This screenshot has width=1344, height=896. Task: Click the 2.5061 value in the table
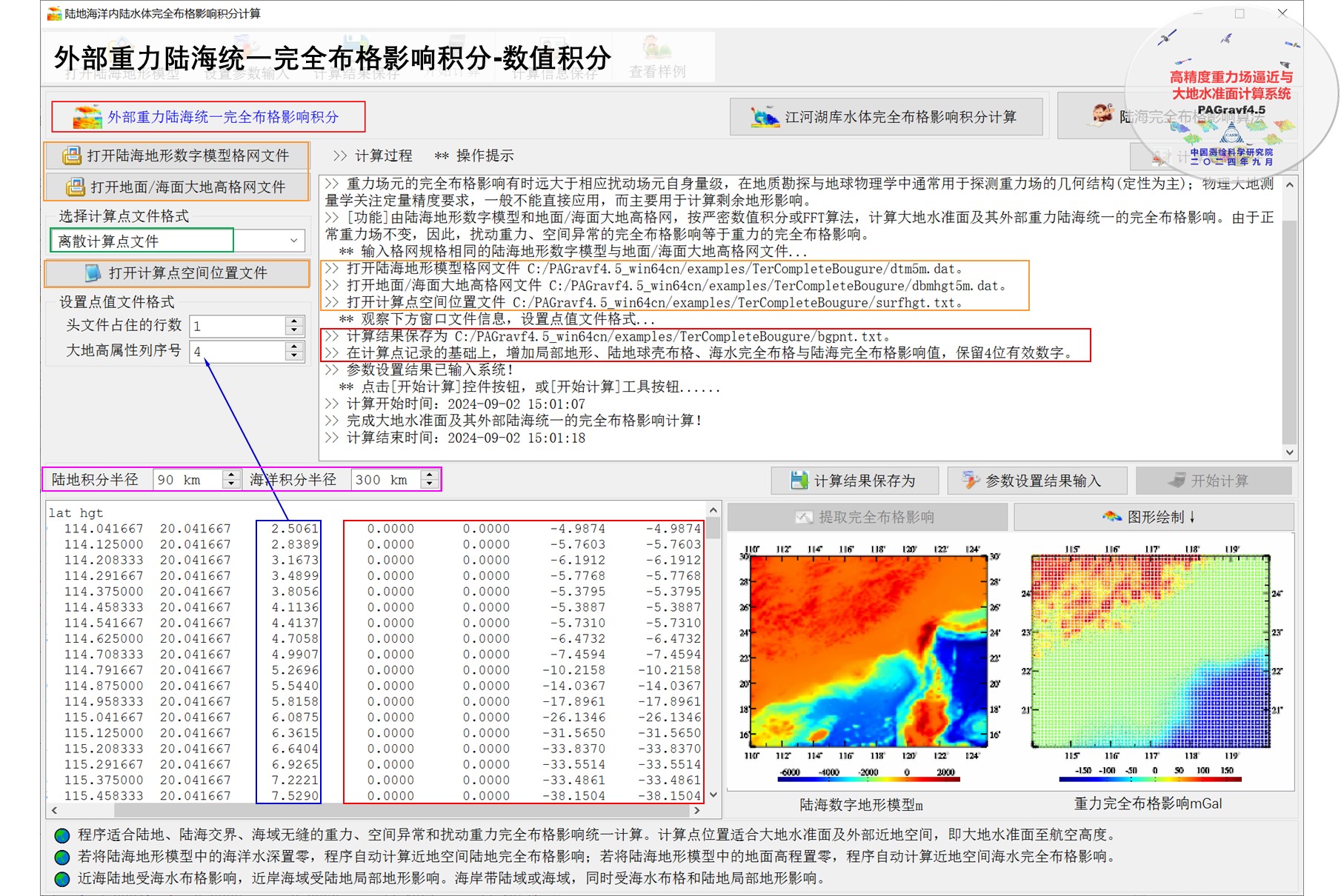tap(295, 529)
